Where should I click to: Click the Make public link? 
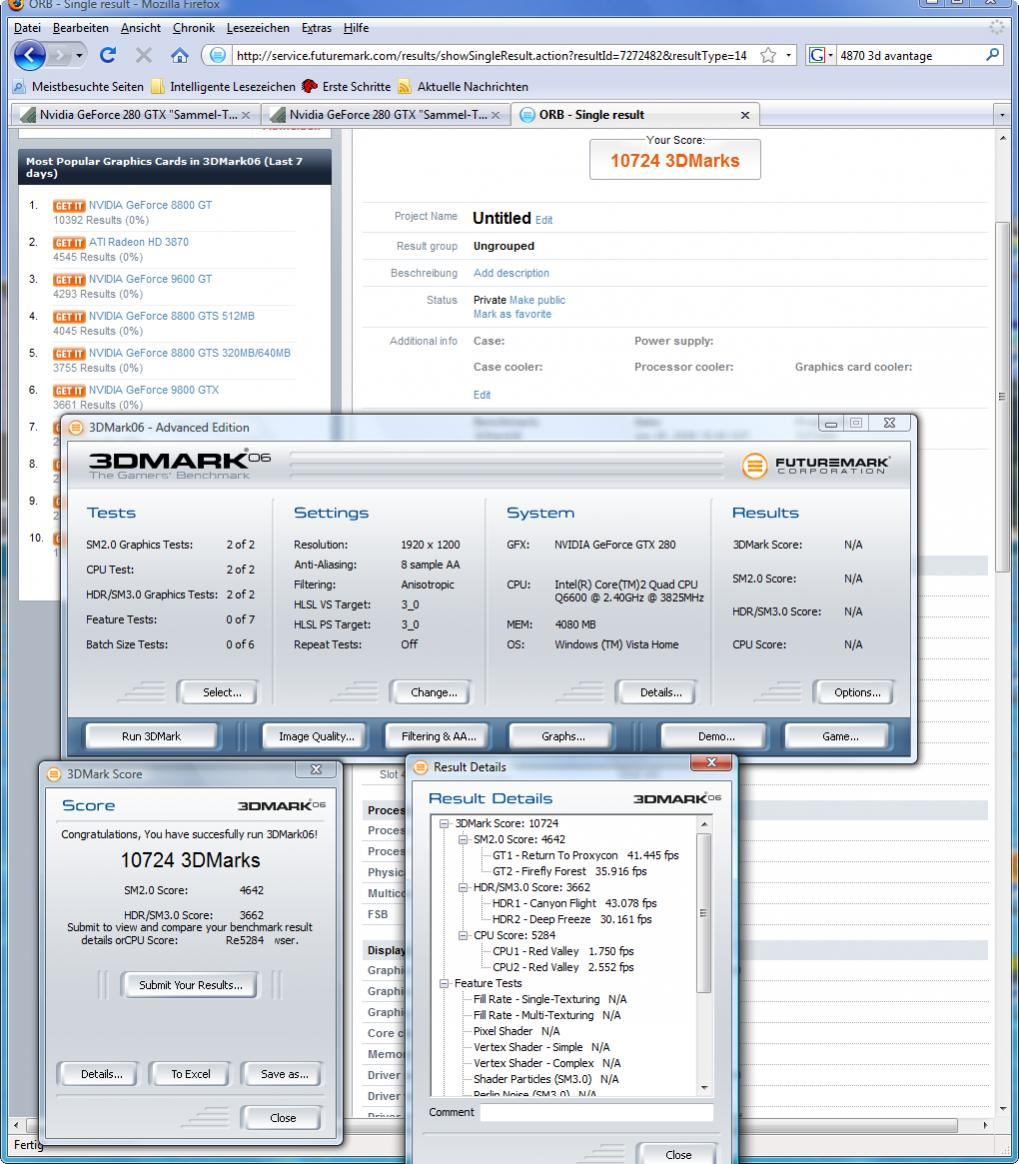click(537, 300)
